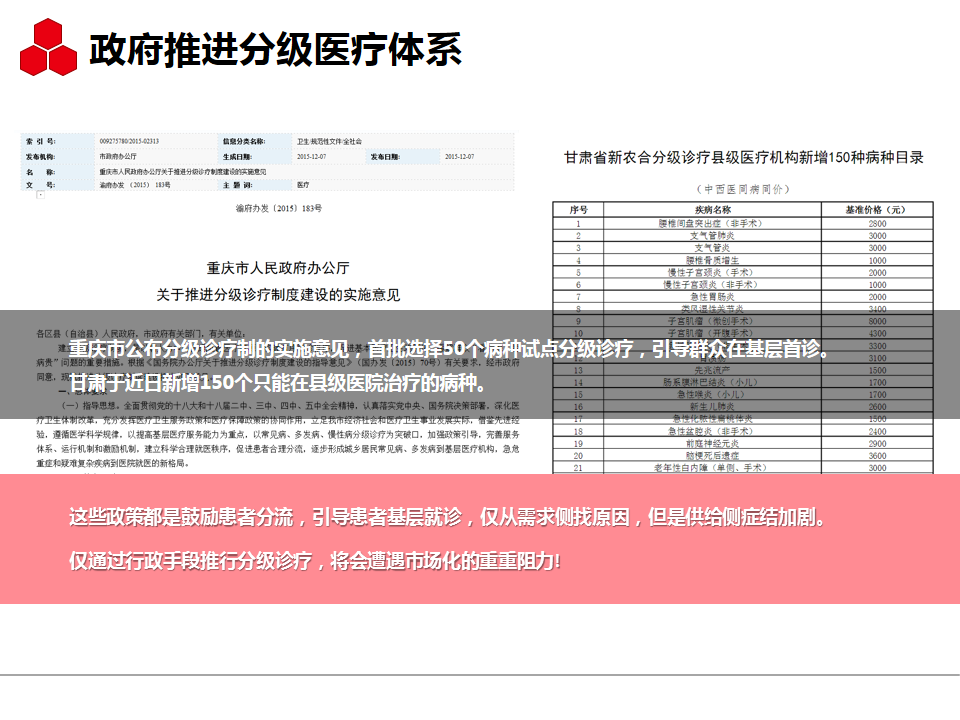Click the heading 关于推进分级诊疗制度建设的实施意见
Image resolution: width=960 pixels, height=720 pixels.
(x=278, y=294)
